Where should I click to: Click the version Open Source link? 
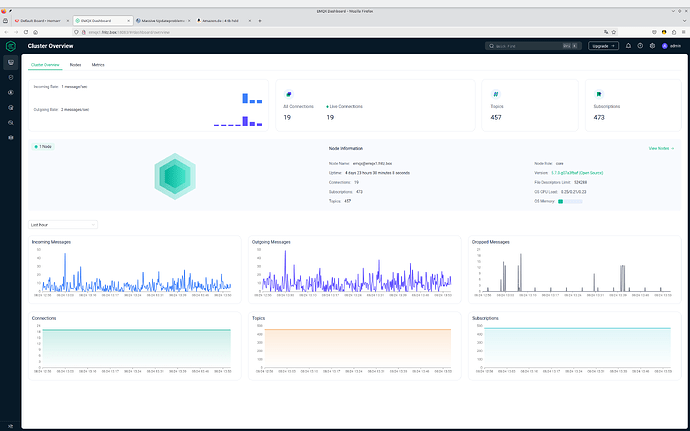point(577,173)
